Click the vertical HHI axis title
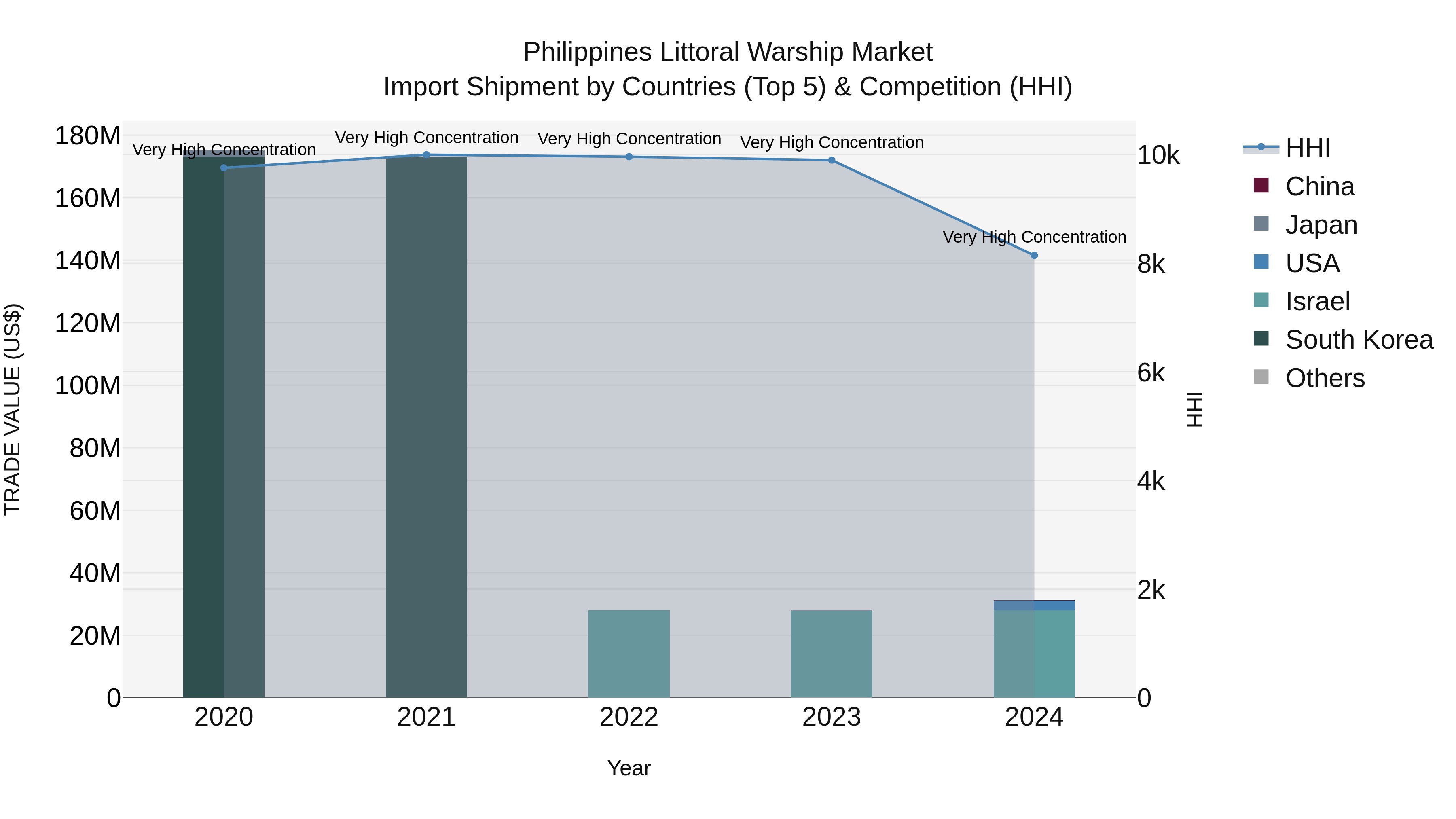 pos(1195,409)
